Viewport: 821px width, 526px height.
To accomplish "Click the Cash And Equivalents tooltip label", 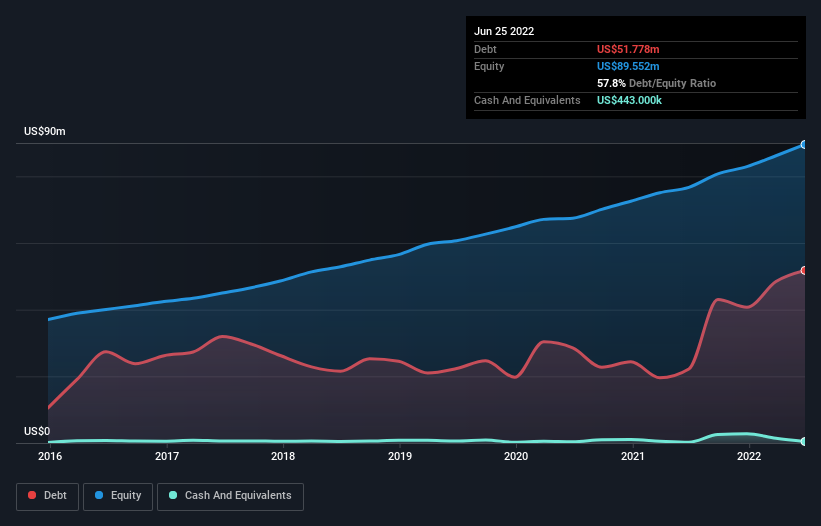I will 527,100.
